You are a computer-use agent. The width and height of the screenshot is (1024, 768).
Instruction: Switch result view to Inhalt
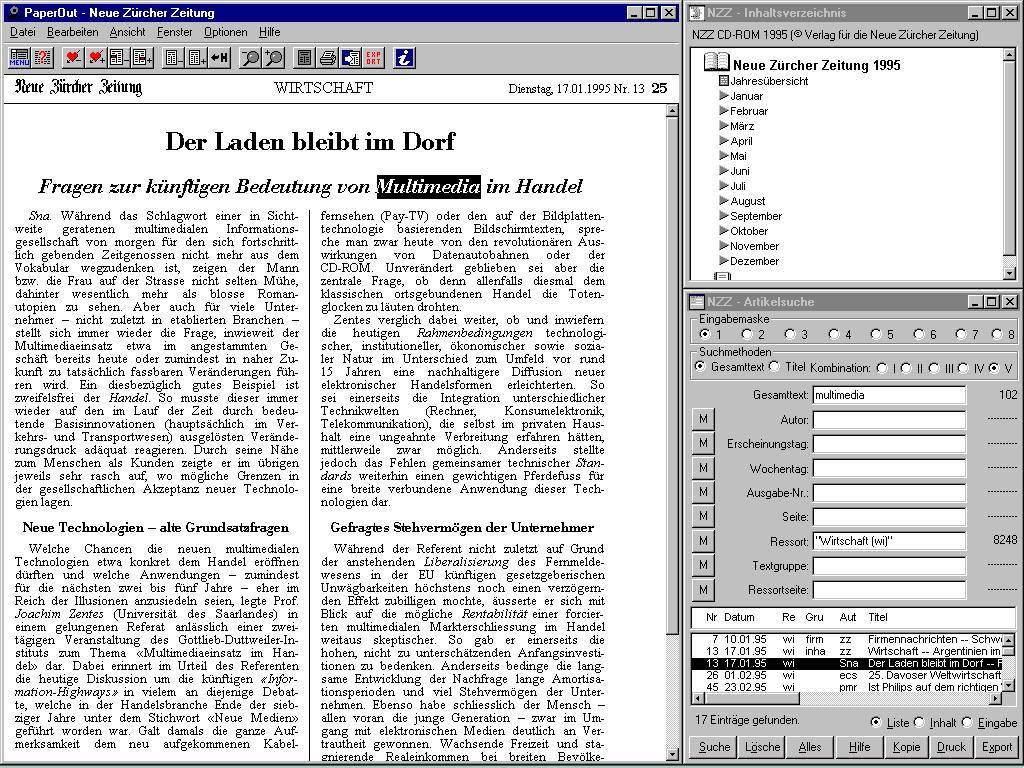coord(920,722)
